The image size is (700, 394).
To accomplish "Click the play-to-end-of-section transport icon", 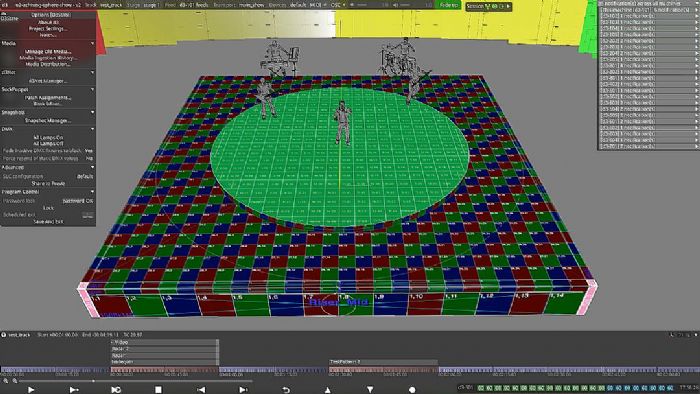I will (x=74, y=390).
